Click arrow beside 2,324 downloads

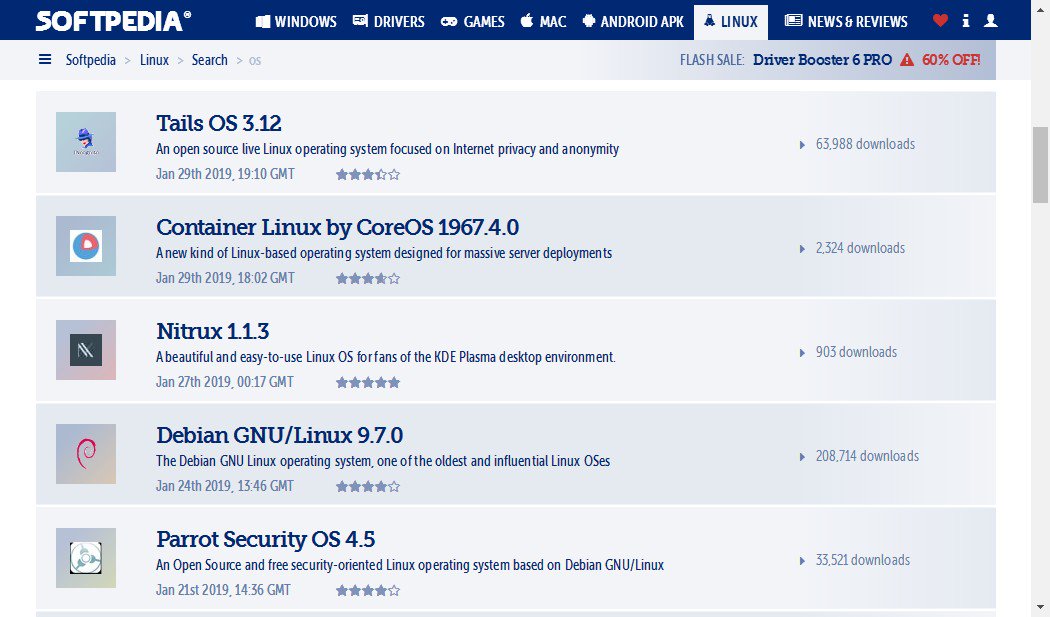802,249
